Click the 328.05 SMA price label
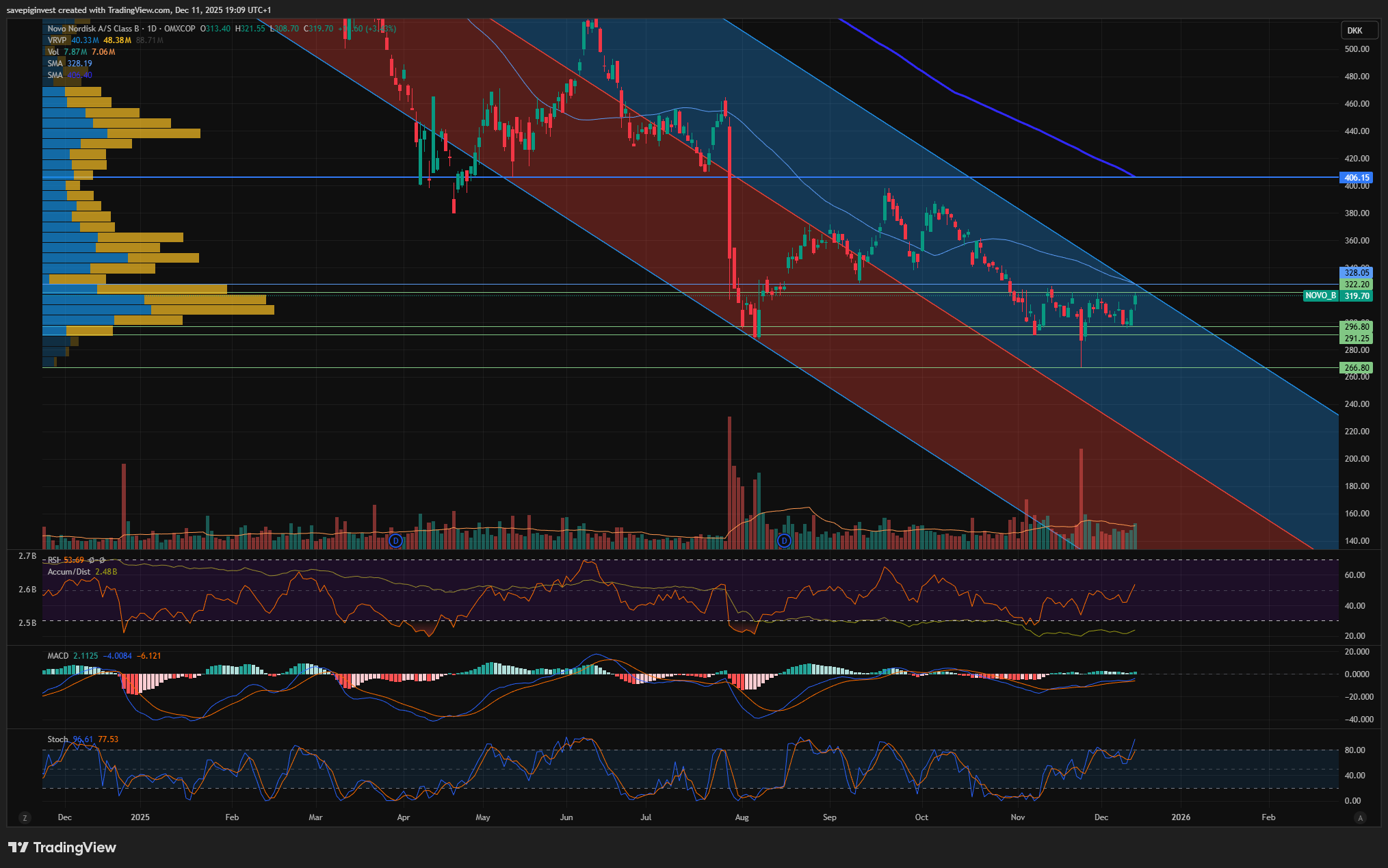 coord(1356,273)
